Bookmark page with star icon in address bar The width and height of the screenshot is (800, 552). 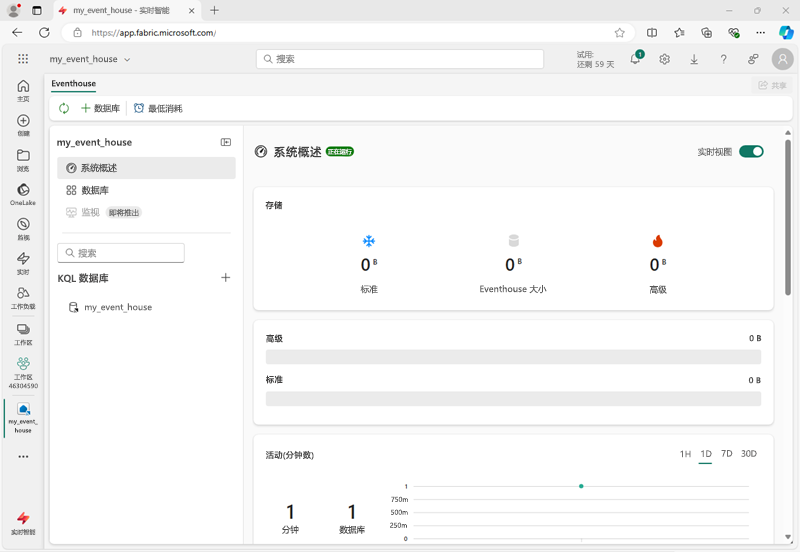[619, 33]
